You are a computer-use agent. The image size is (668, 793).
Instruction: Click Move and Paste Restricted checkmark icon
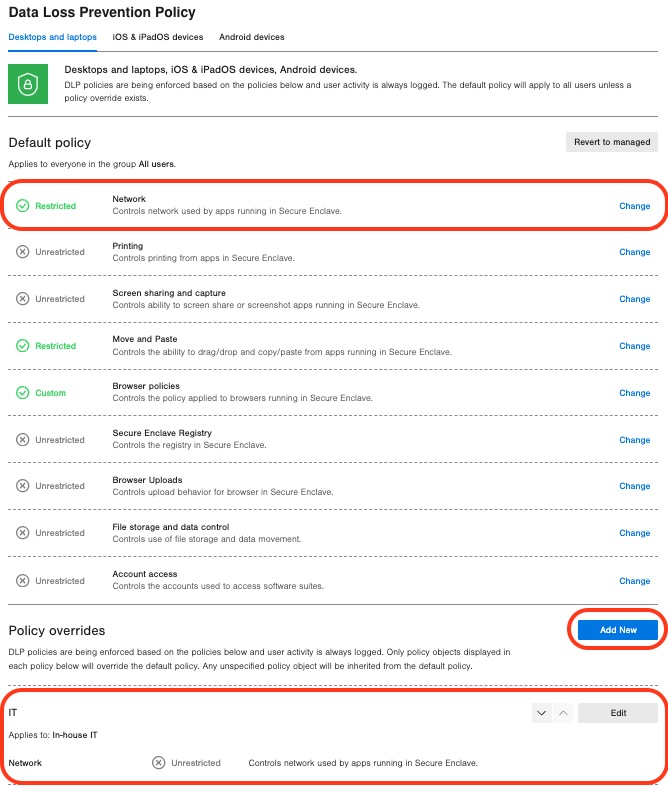22,346
